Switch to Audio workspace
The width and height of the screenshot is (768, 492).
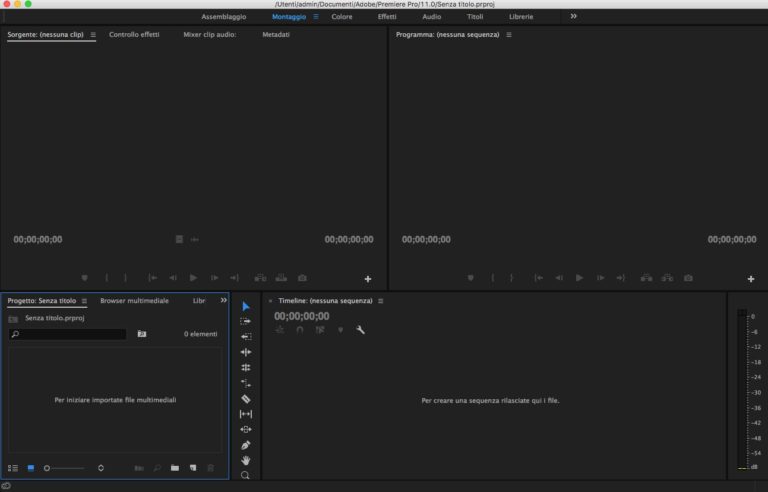(x=432, y=17)
